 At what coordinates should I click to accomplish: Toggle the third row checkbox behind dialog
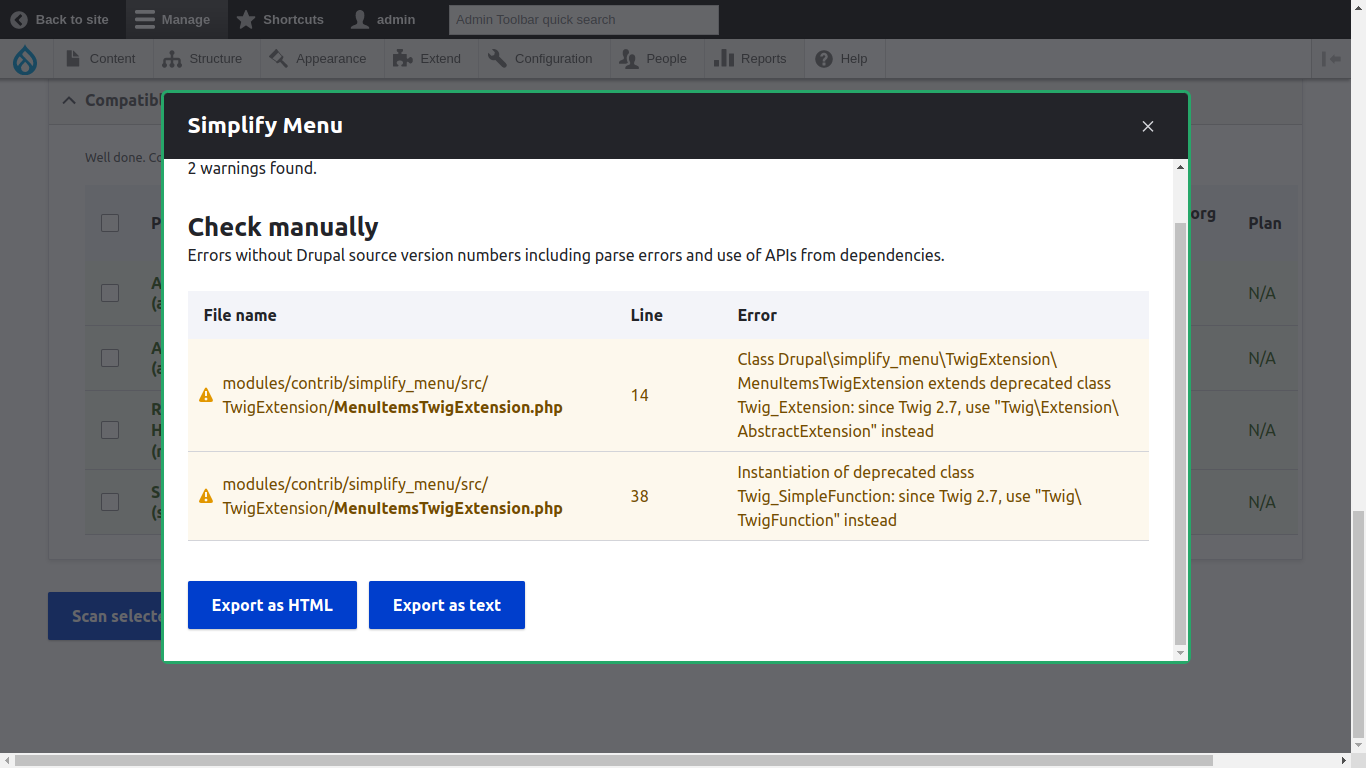(110, 430)
